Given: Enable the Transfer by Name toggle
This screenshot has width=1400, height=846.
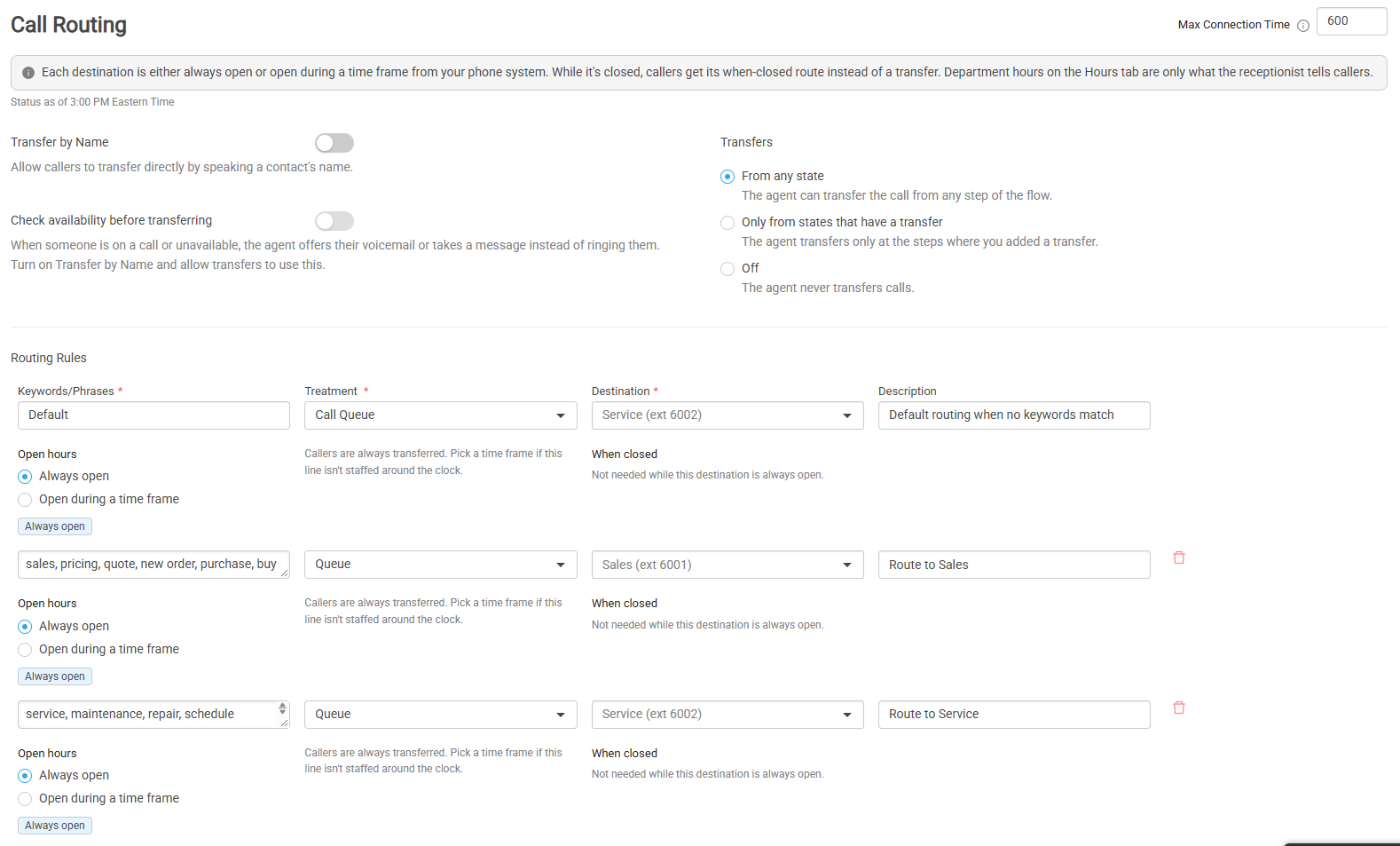Looking at the screenshot, I should 334,143.
